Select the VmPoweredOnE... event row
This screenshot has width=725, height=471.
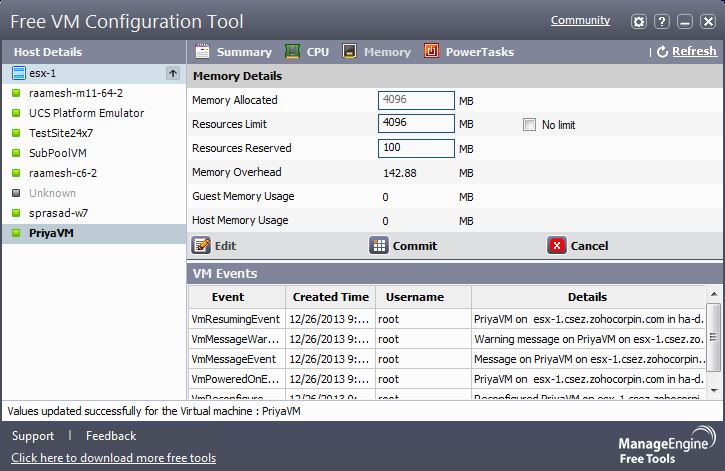tap(447, 379)
